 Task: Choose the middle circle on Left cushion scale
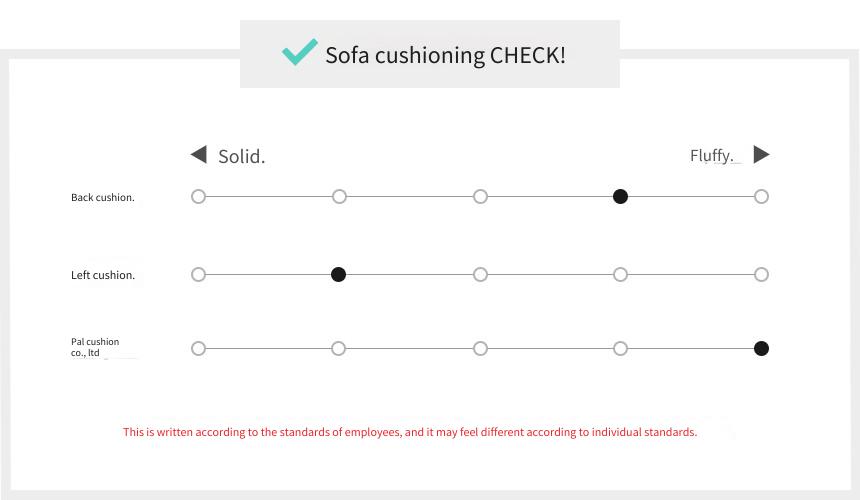480,274
